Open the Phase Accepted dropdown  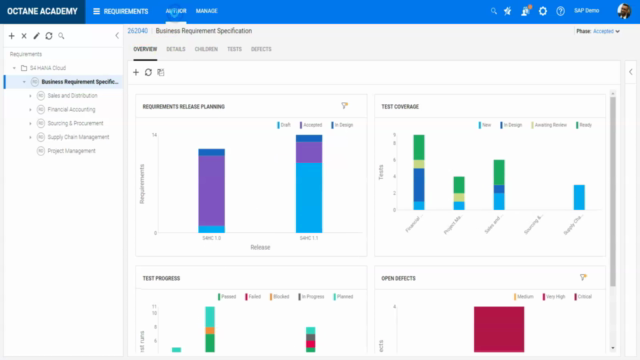pyautogui.click(x=606, y=31)
